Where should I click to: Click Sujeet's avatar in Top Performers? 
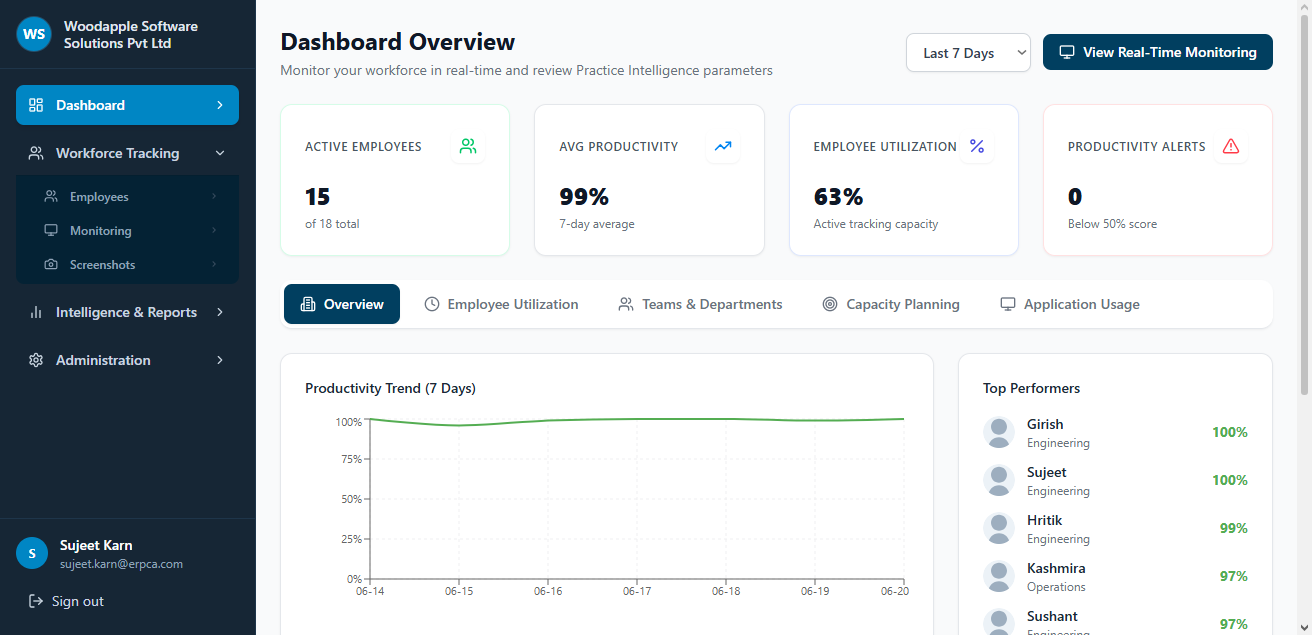point(999,480)
